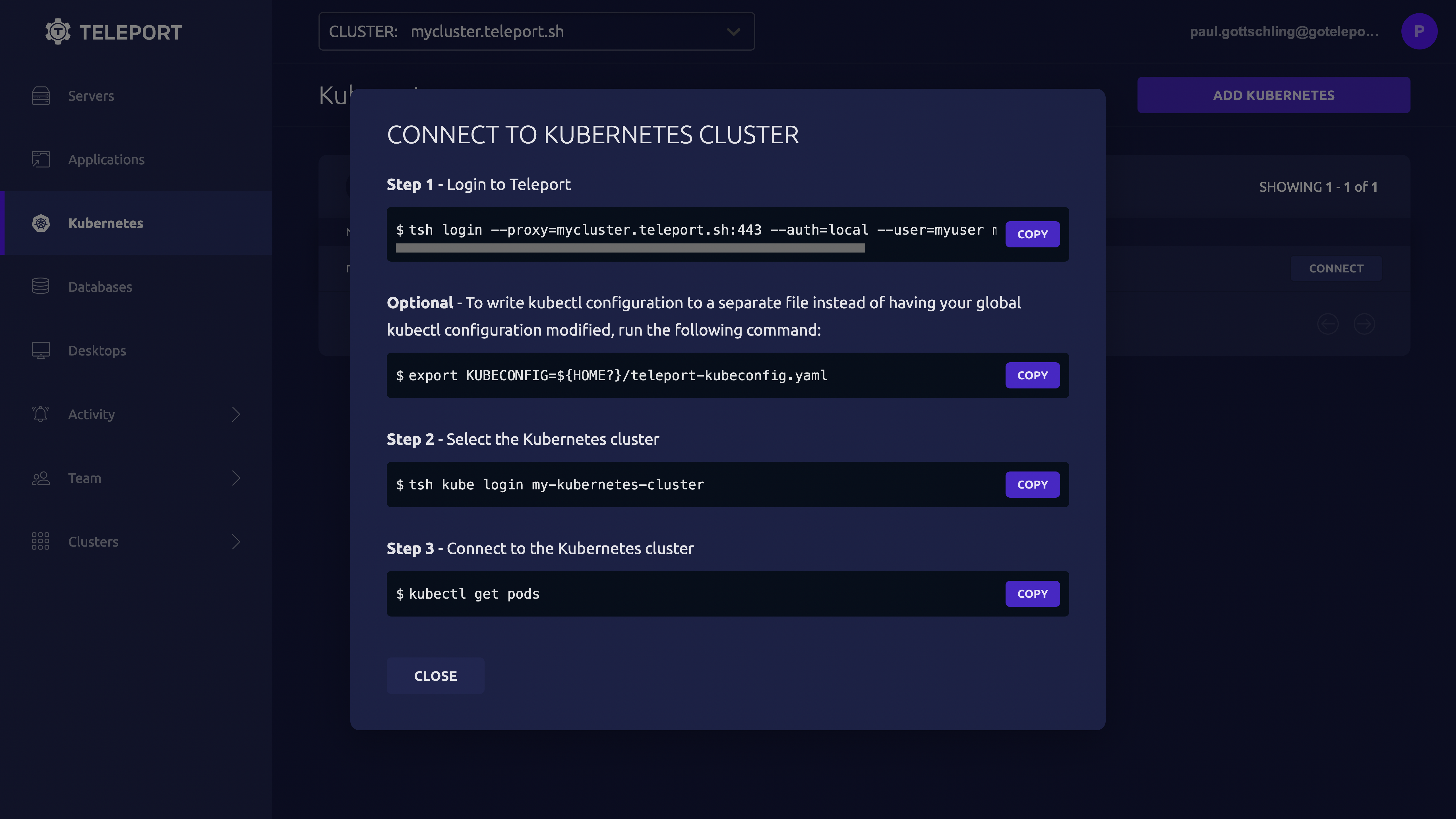Expand the Activity menu chevron

click(236, 414)
